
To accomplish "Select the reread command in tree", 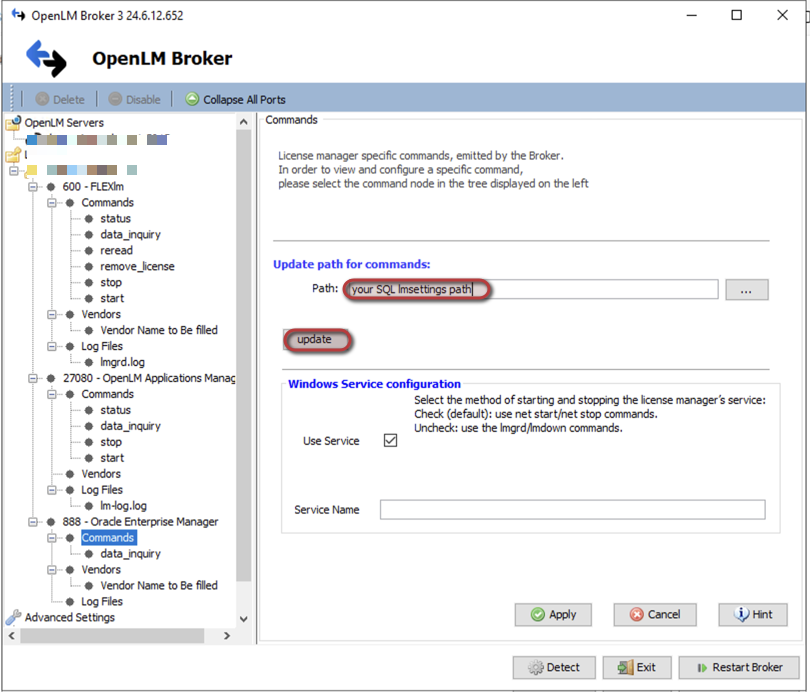I will coord(116,251).
